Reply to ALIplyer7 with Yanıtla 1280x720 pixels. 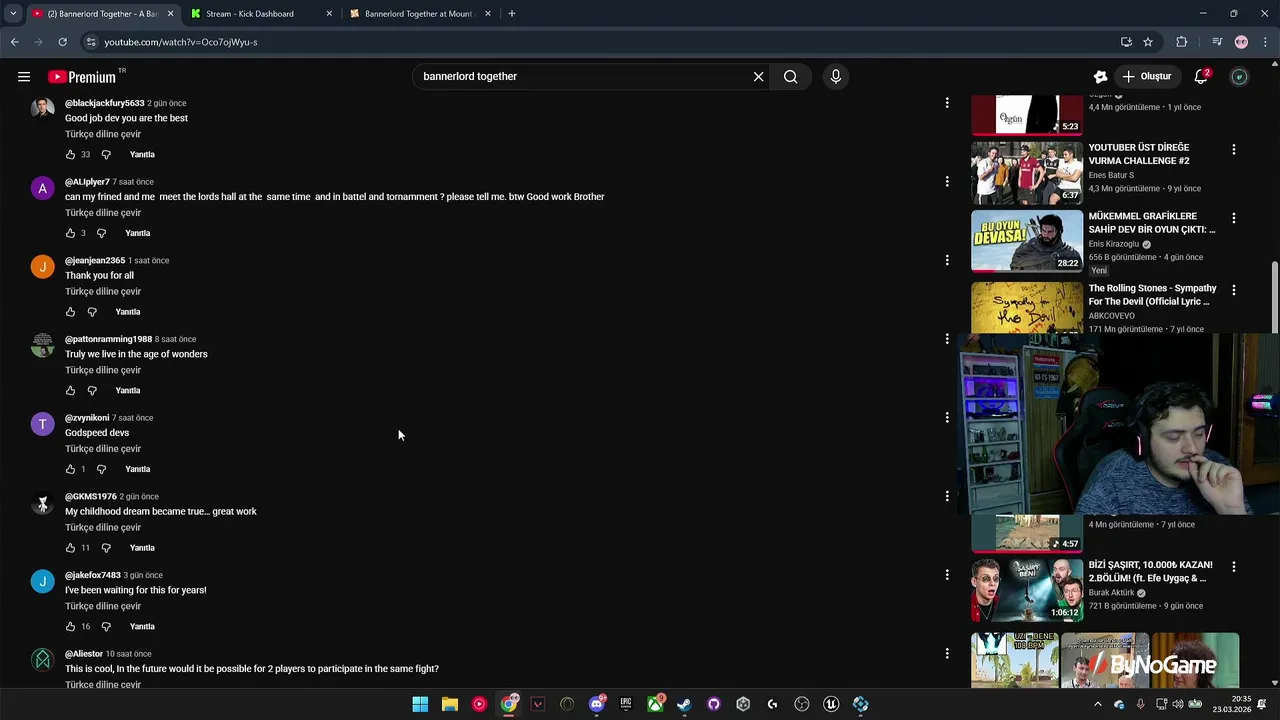(137, 233)
